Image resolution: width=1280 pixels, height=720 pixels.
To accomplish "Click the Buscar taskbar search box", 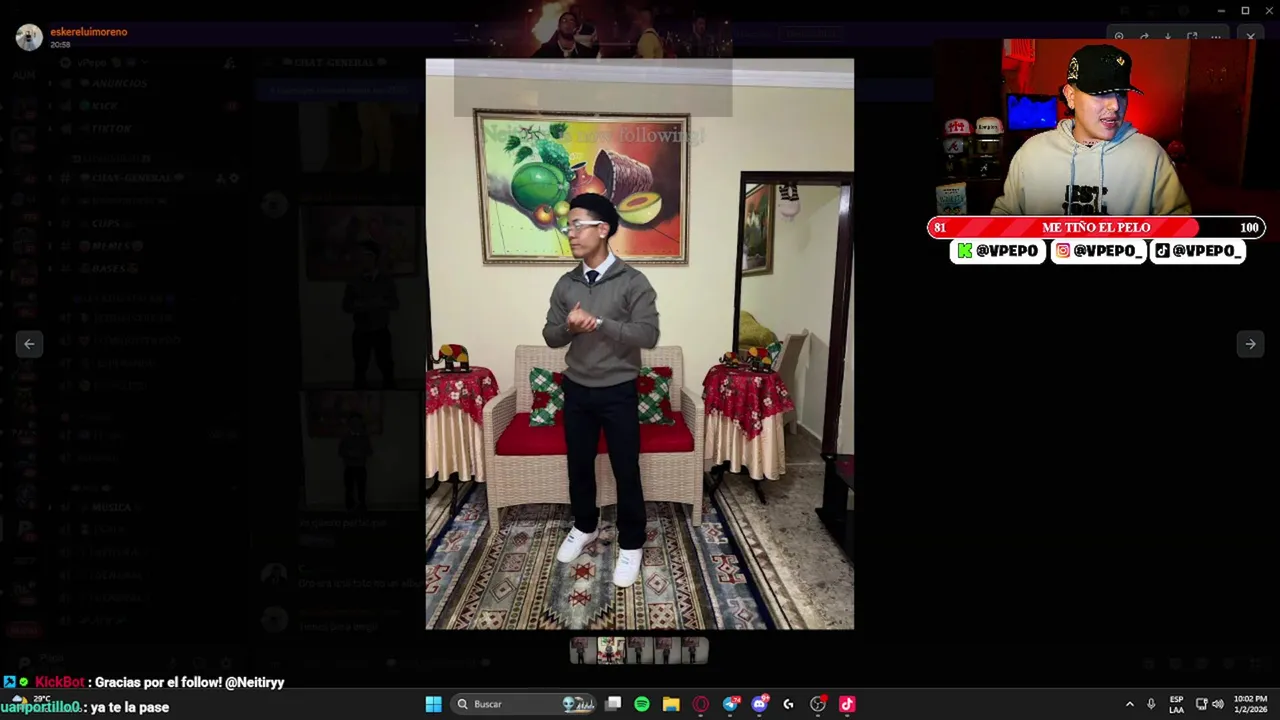I will click(x=523, y=704).
